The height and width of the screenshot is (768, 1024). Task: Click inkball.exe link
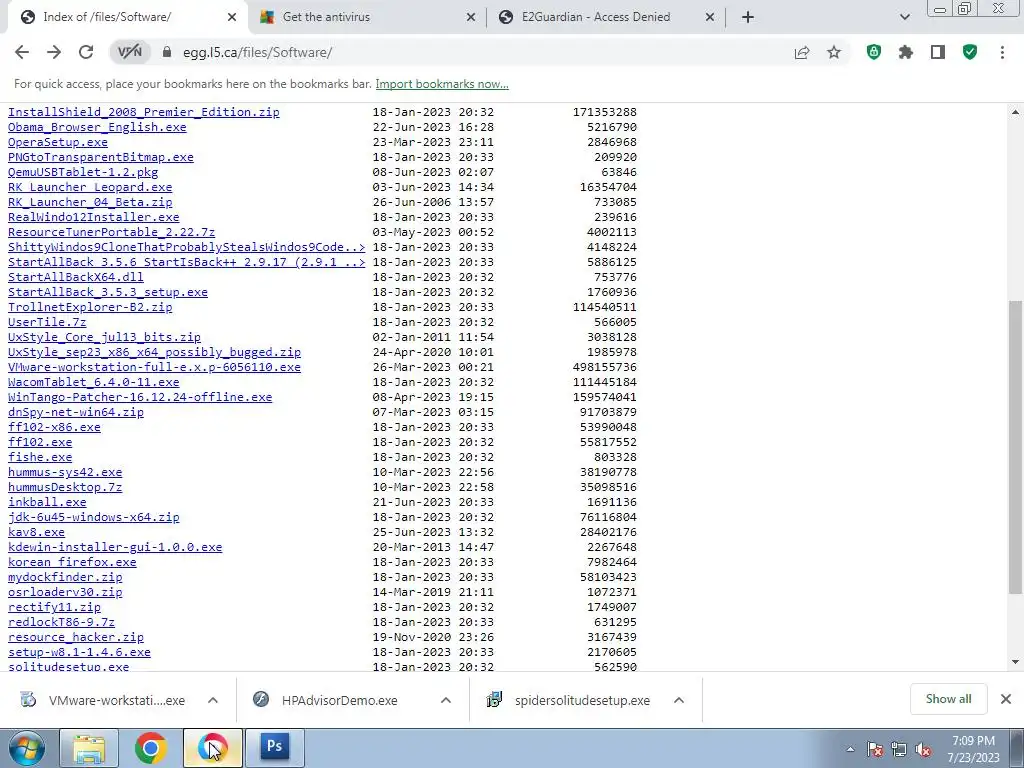point(47,503)
